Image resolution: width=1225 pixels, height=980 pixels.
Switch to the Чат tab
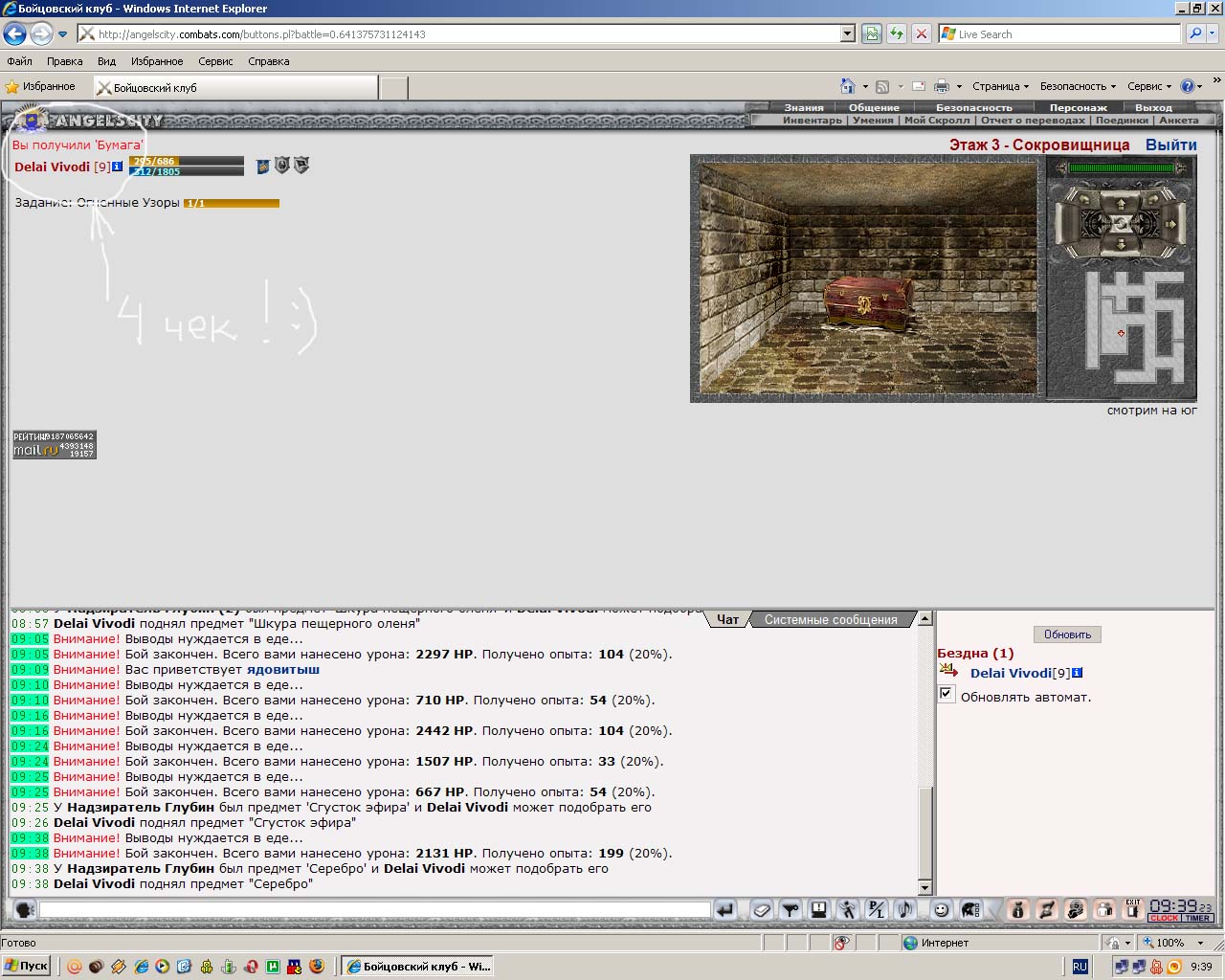click(x=727, y=619)
